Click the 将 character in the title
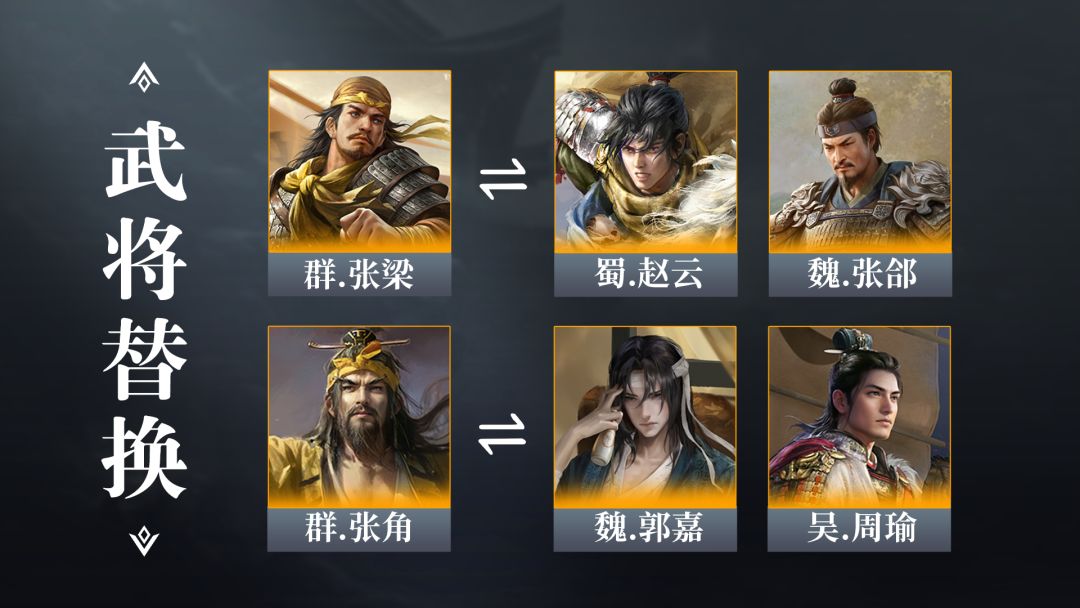Image resolution: width=1080 pixels, height=608 pixels. 145,259
